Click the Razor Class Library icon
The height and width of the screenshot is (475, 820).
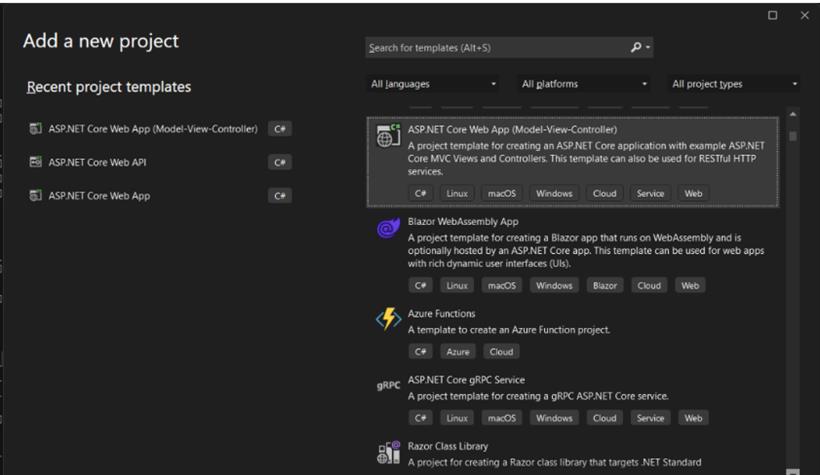[x=388, y=453]
